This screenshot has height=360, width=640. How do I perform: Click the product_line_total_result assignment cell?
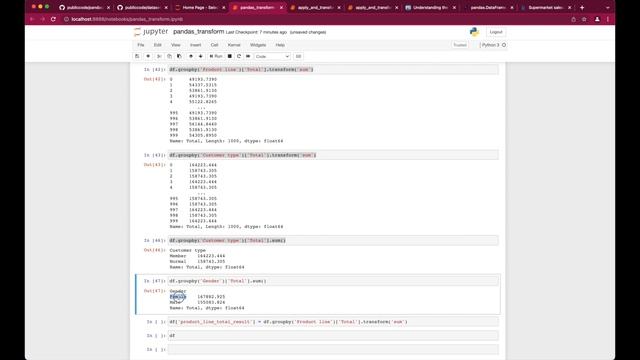[x=333, y=322]
